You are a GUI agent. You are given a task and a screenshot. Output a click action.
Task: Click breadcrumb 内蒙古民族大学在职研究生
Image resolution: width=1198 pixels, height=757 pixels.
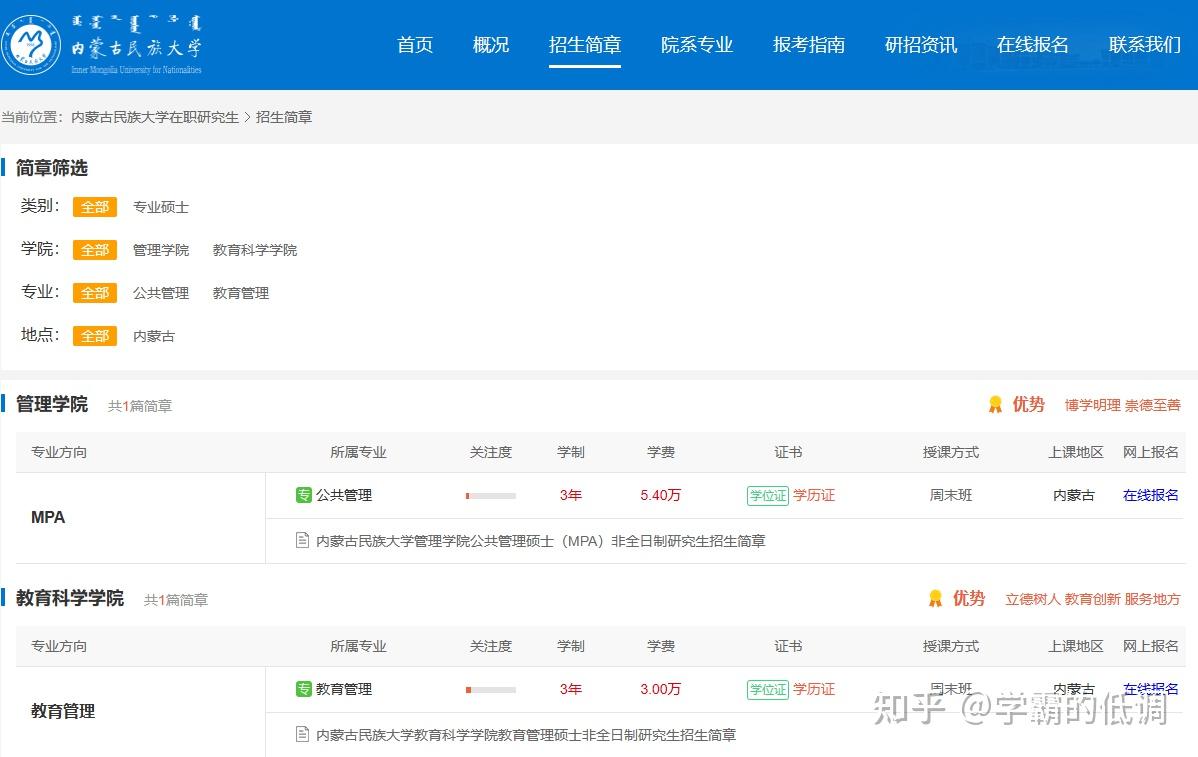click(155, 118)
